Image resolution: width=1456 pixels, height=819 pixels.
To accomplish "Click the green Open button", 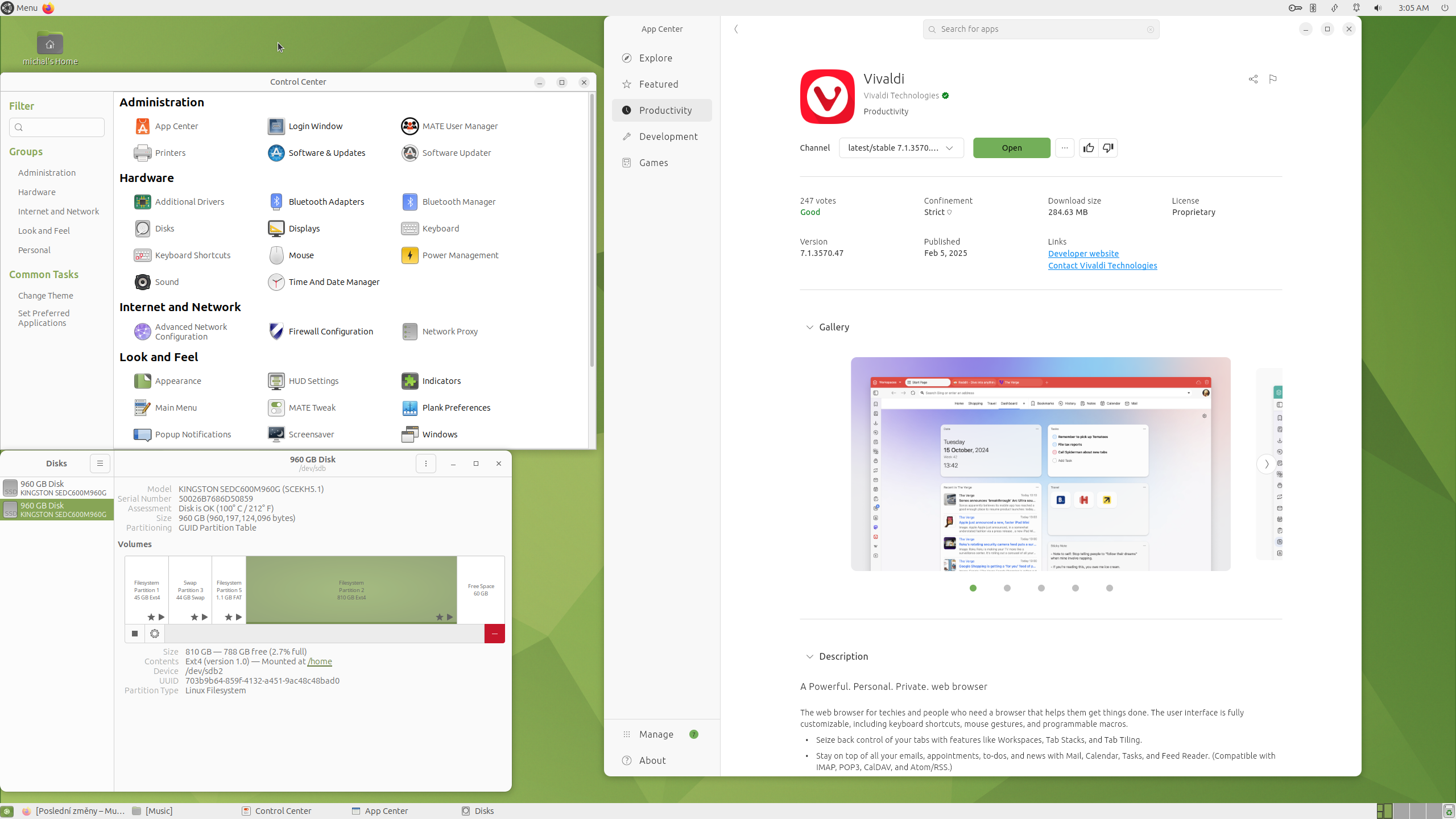I will click(x=1011, y=148).
